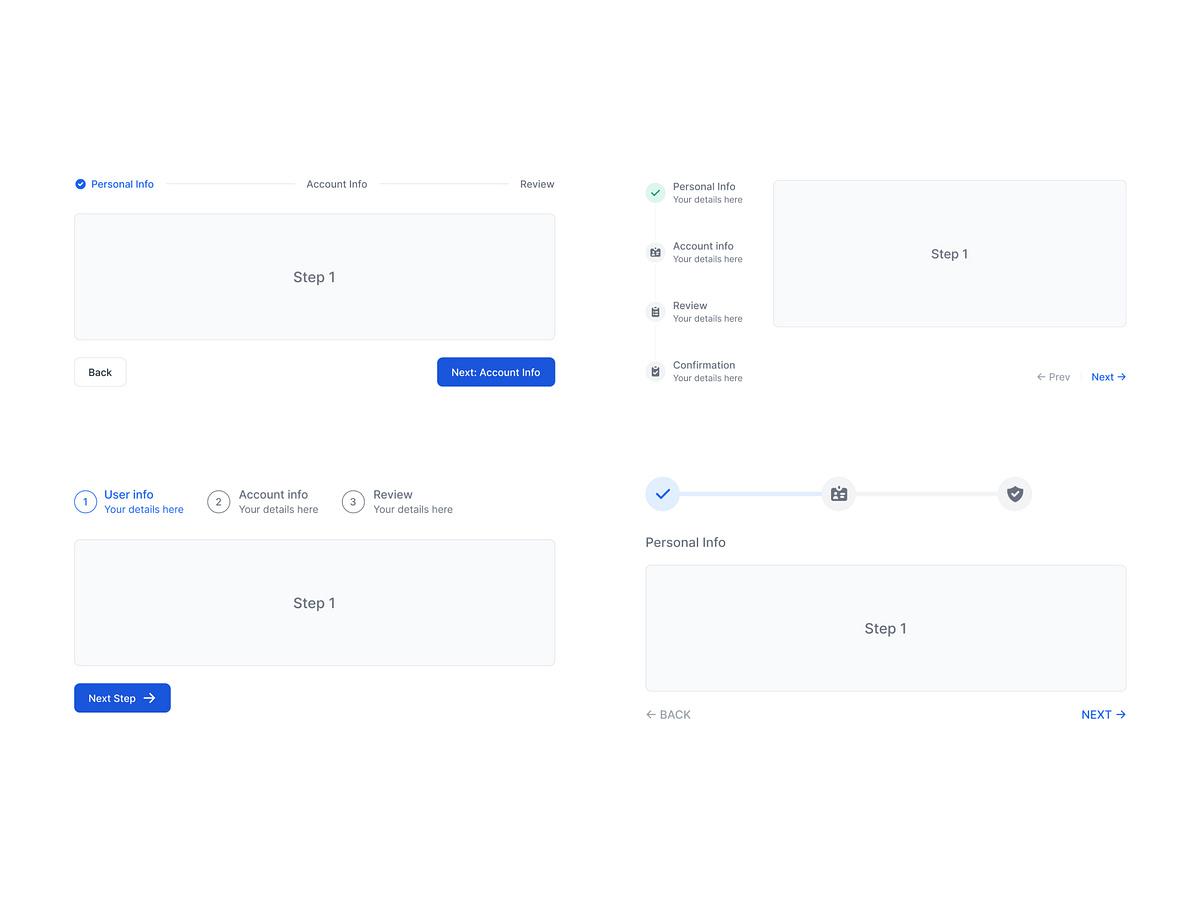Click the Step 1 content placeholder area
Screen dimensions: 1200x900
[314, 277]
